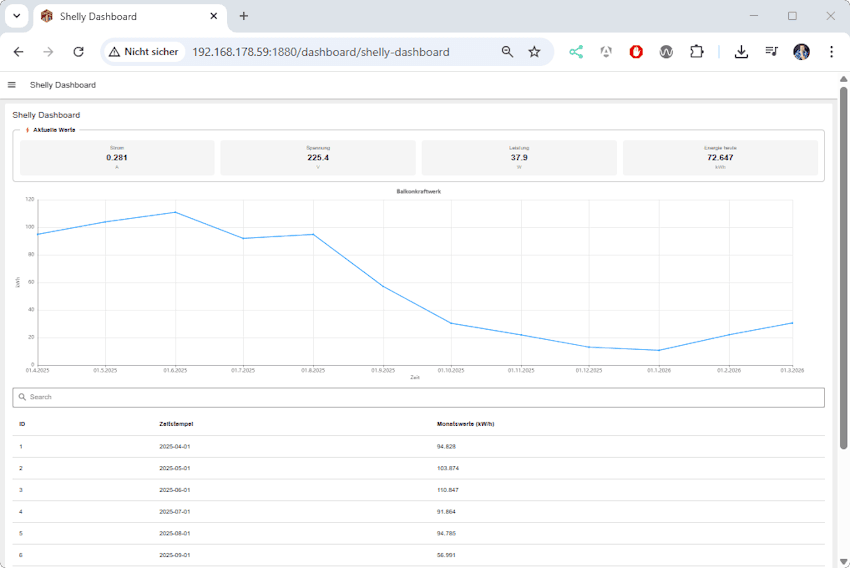The height and width of the screenshot is (568, 850).
Task: Click the x-axis label 01.10.2025
Action: click(451, 371)
